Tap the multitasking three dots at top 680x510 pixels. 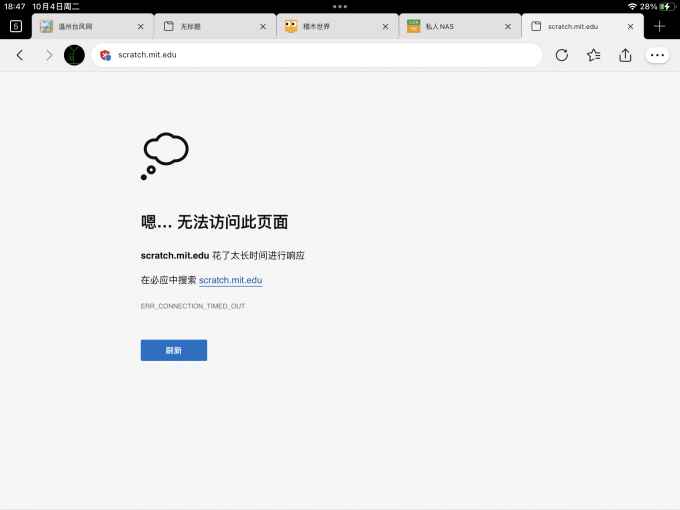click(x=340, y=7)
